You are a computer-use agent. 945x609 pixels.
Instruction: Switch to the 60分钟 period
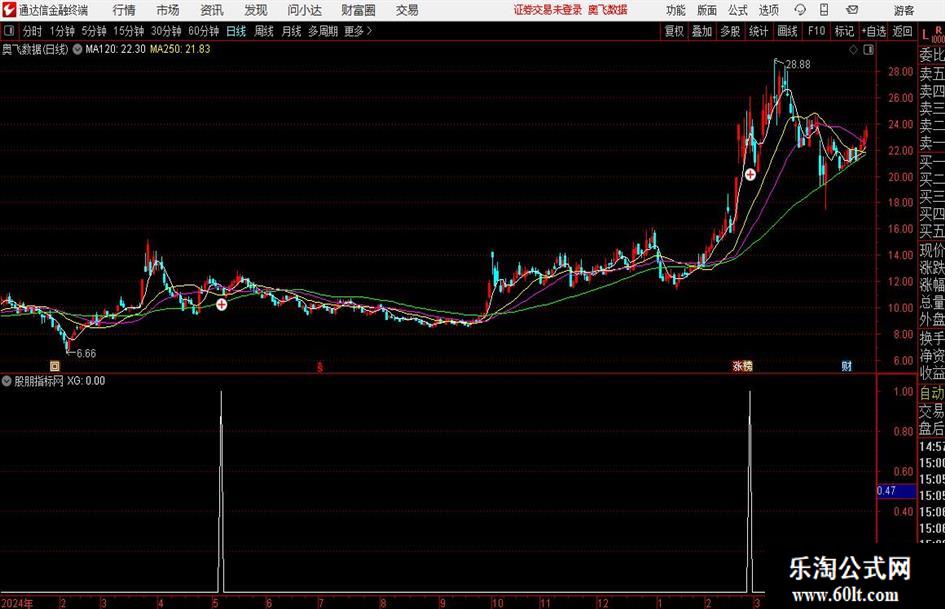point(203,31)
